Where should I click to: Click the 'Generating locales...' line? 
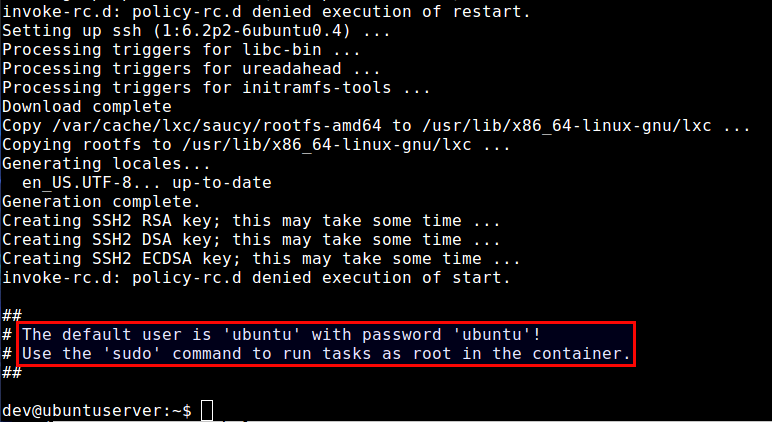[x=106, y=163]
